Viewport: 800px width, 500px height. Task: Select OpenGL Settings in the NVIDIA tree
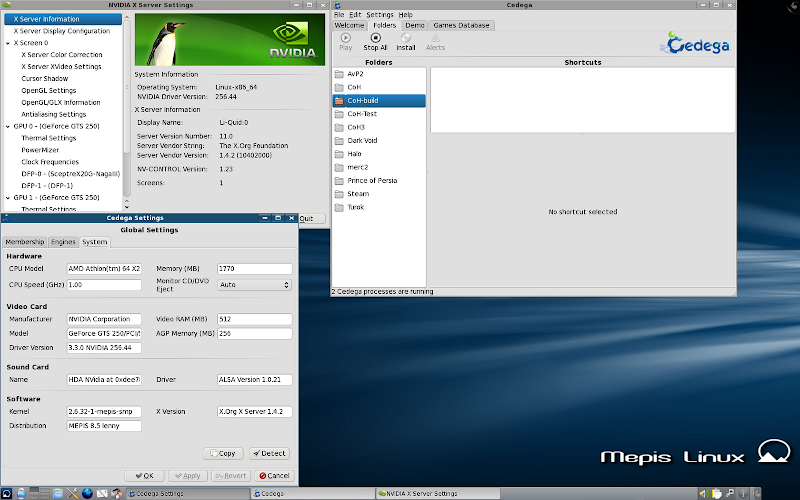click(49, 91)
